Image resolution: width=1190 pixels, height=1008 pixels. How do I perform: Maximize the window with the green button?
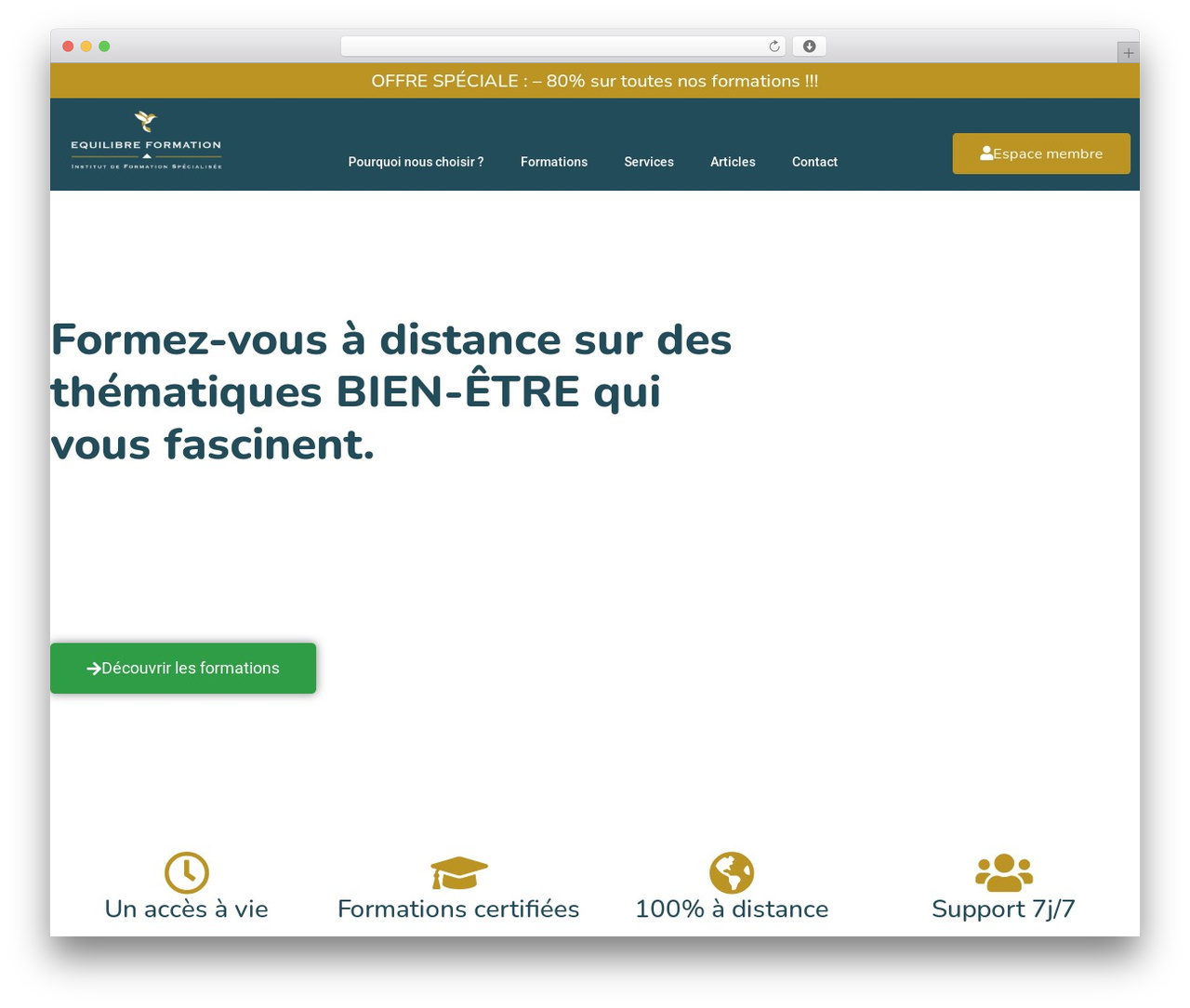[x=104, y=46]
